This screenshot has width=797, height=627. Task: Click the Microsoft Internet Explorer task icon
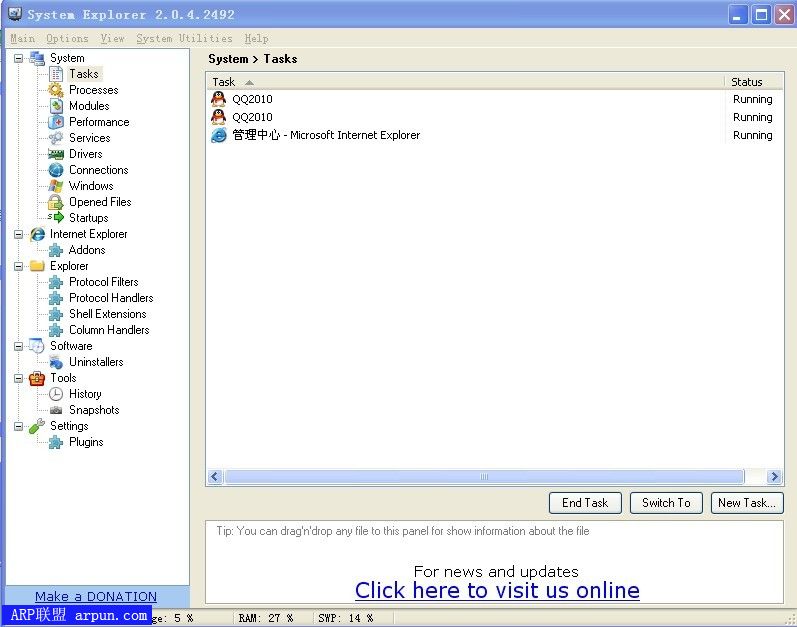pyautogui.click(x=219, y=135)
